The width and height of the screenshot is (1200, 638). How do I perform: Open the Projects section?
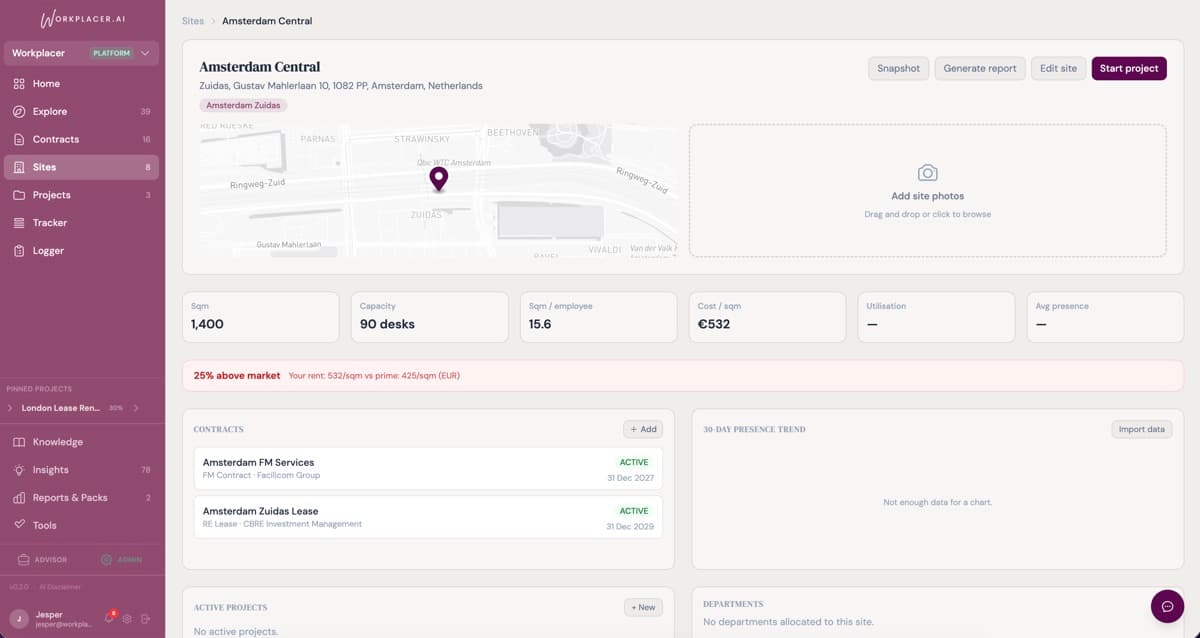82,195
